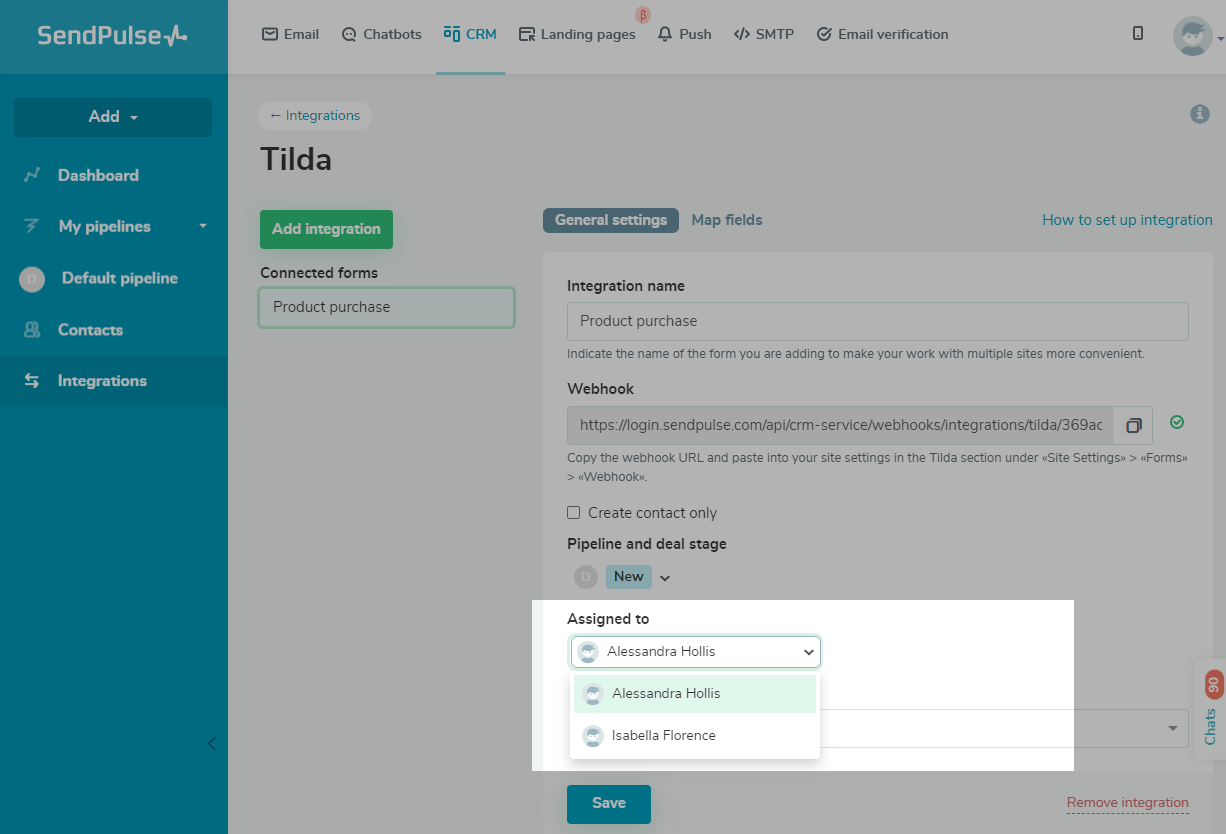This screenshot has height=834, width=1226.
Task: Click the SendPulse logo
Action: pyautogui.click(x=113, y=36)
